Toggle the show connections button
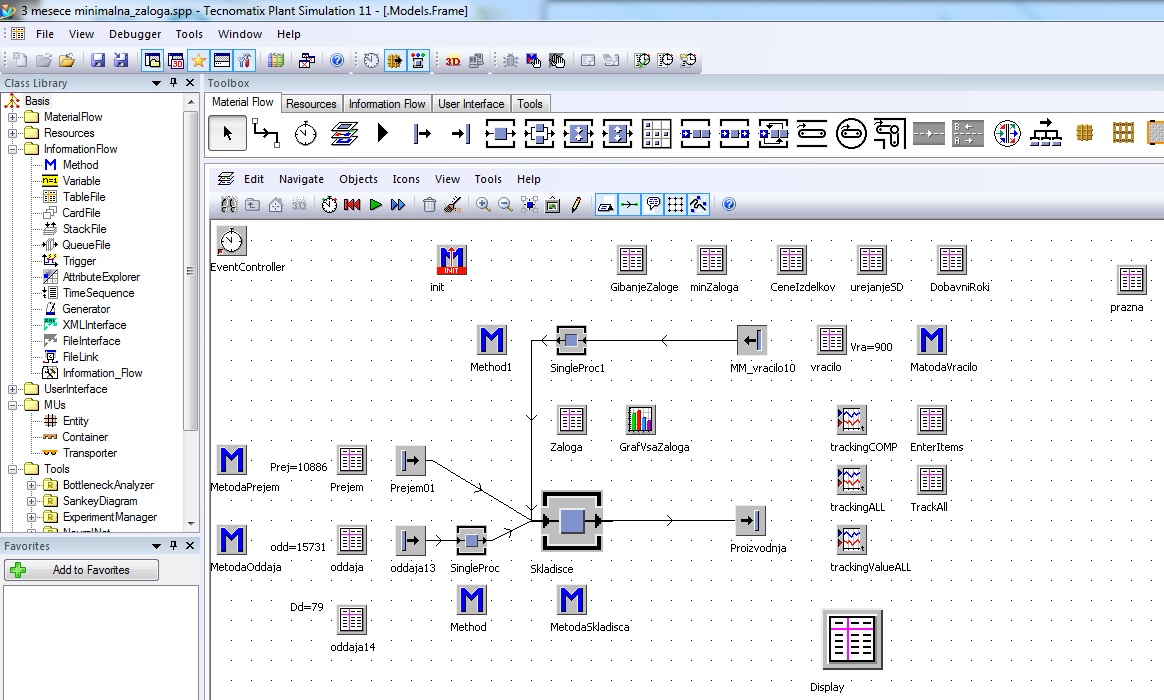 tap(629, 205)
